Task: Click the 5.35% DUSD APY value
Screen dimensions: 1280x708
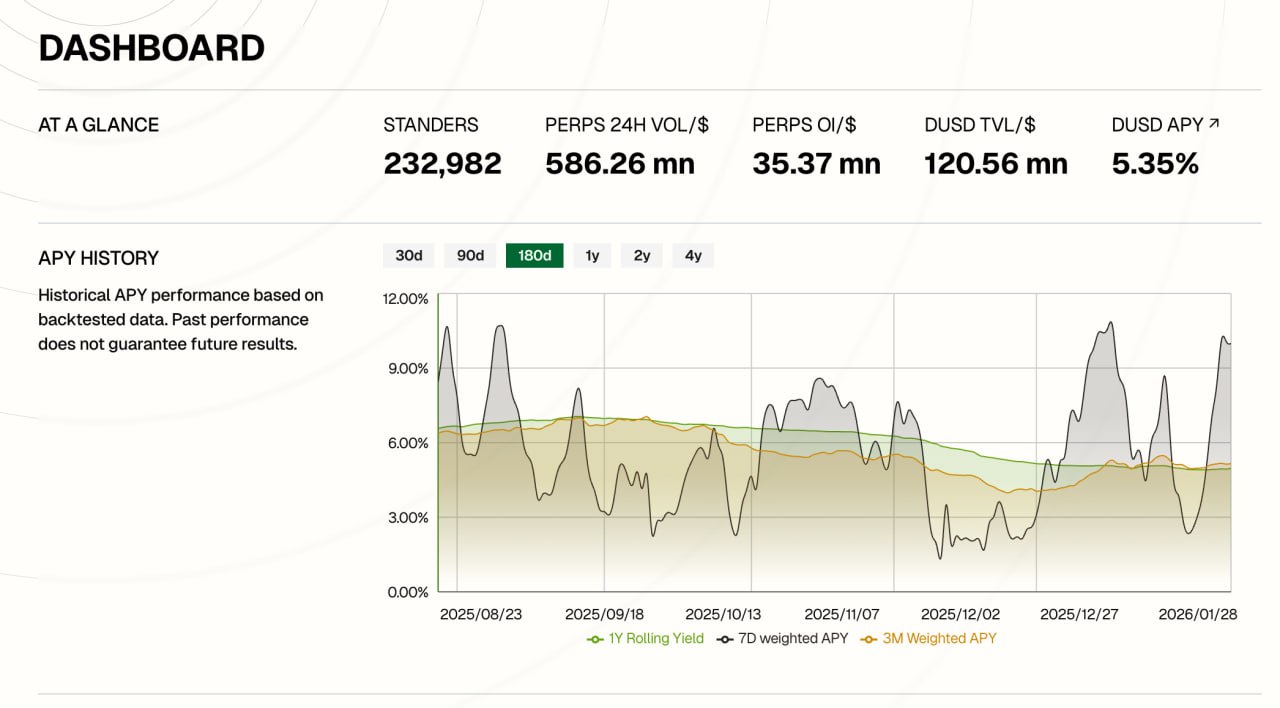Action: (1155, 164)
